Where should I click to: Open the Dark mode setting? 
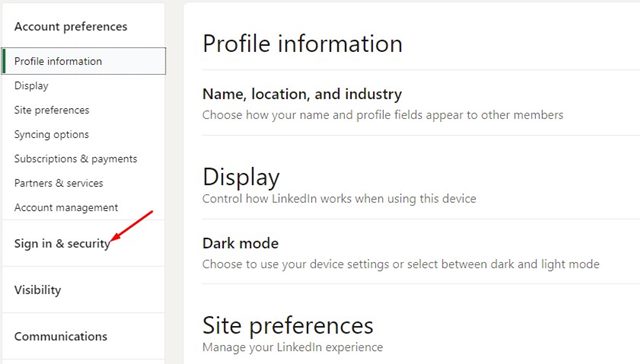click(240, 243)
